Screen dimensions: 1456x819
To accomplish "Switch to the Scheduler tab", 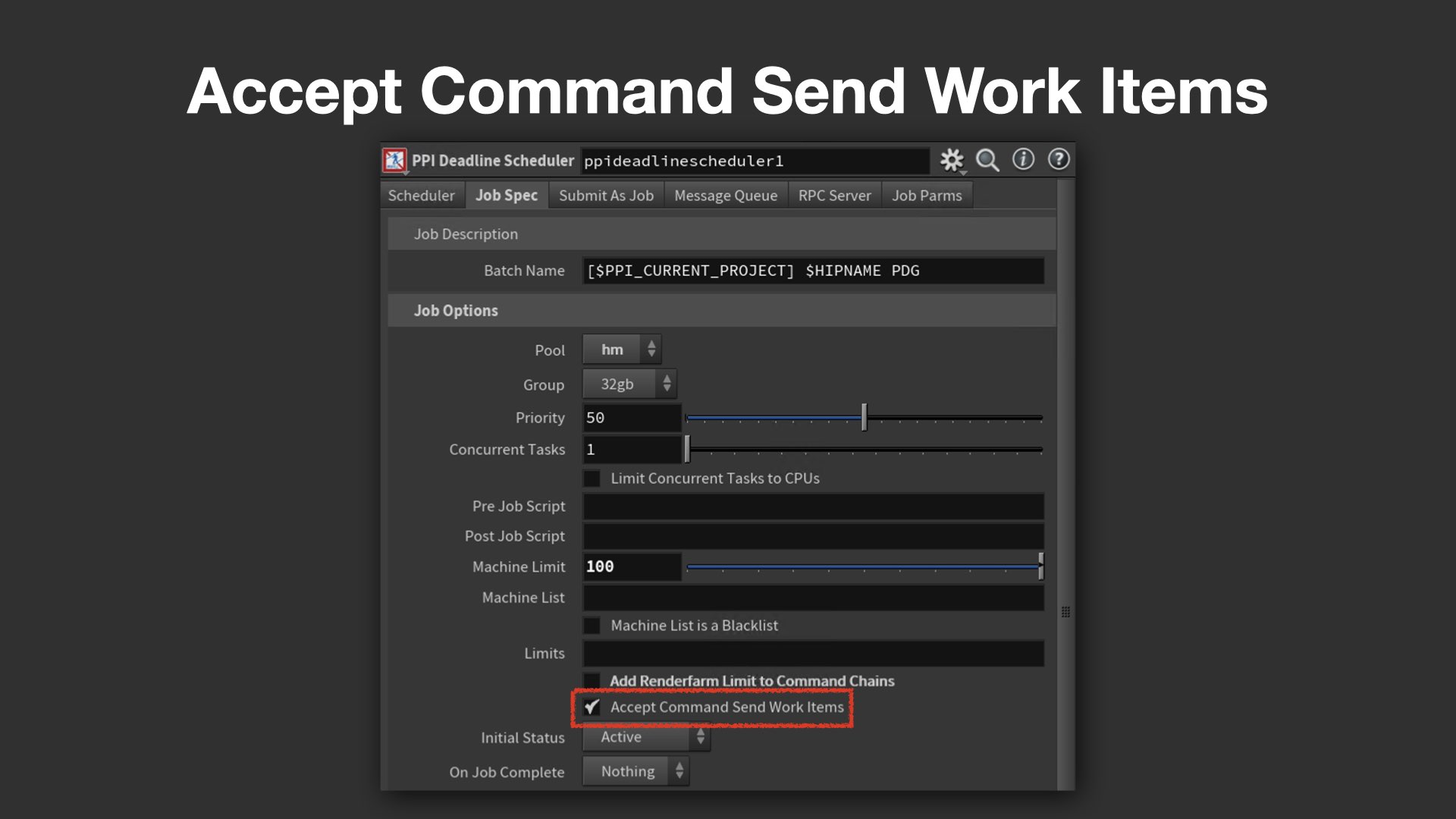I will pyautogui.click(x=422, y=196).
